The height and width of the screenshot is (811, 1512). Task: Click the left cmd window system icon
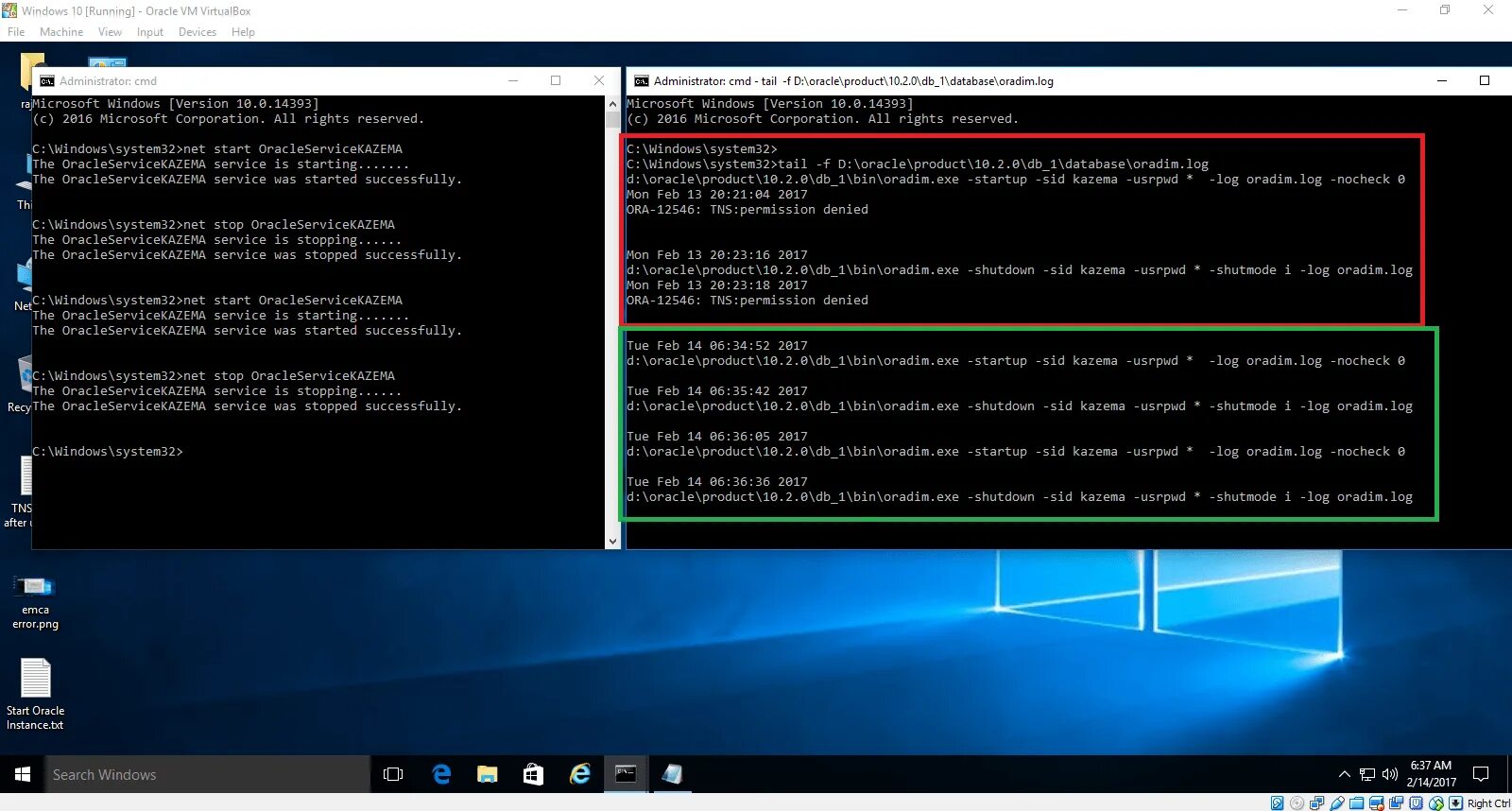[46, 81]
